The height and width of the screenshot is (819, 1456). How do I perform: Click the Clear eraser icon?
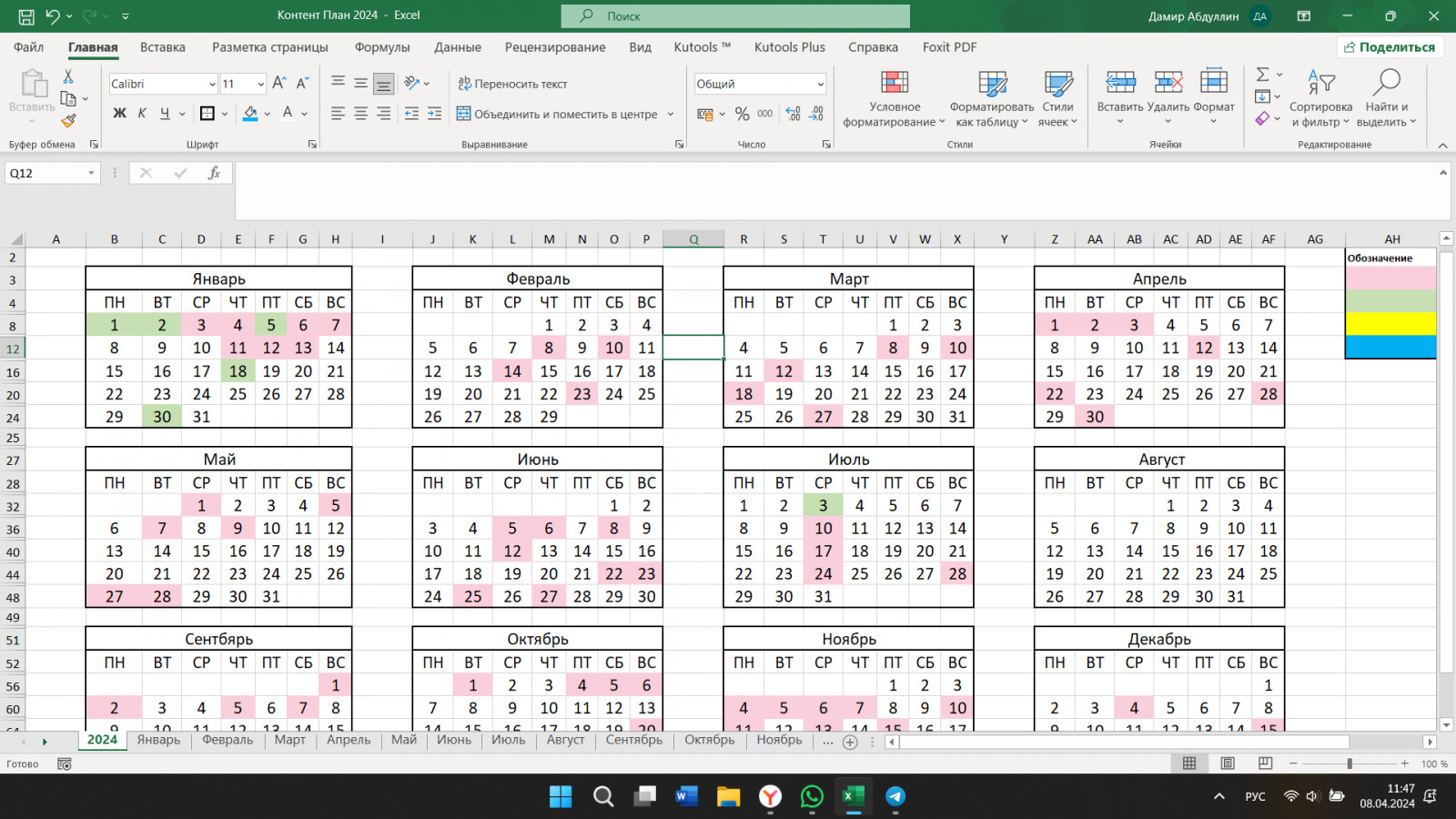click(x=1262, y=118)
